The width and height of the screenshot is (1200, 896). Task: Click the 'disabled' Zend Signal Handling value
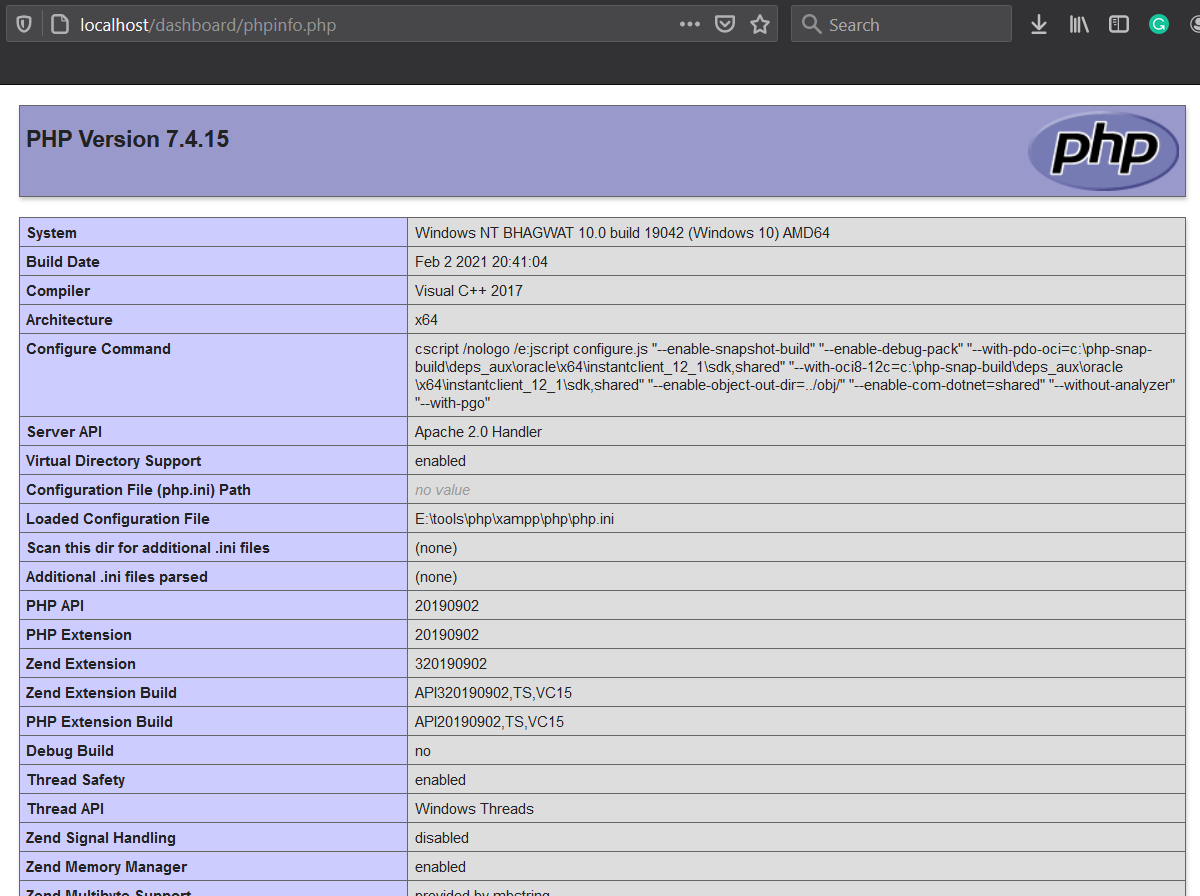pos(442,838)
